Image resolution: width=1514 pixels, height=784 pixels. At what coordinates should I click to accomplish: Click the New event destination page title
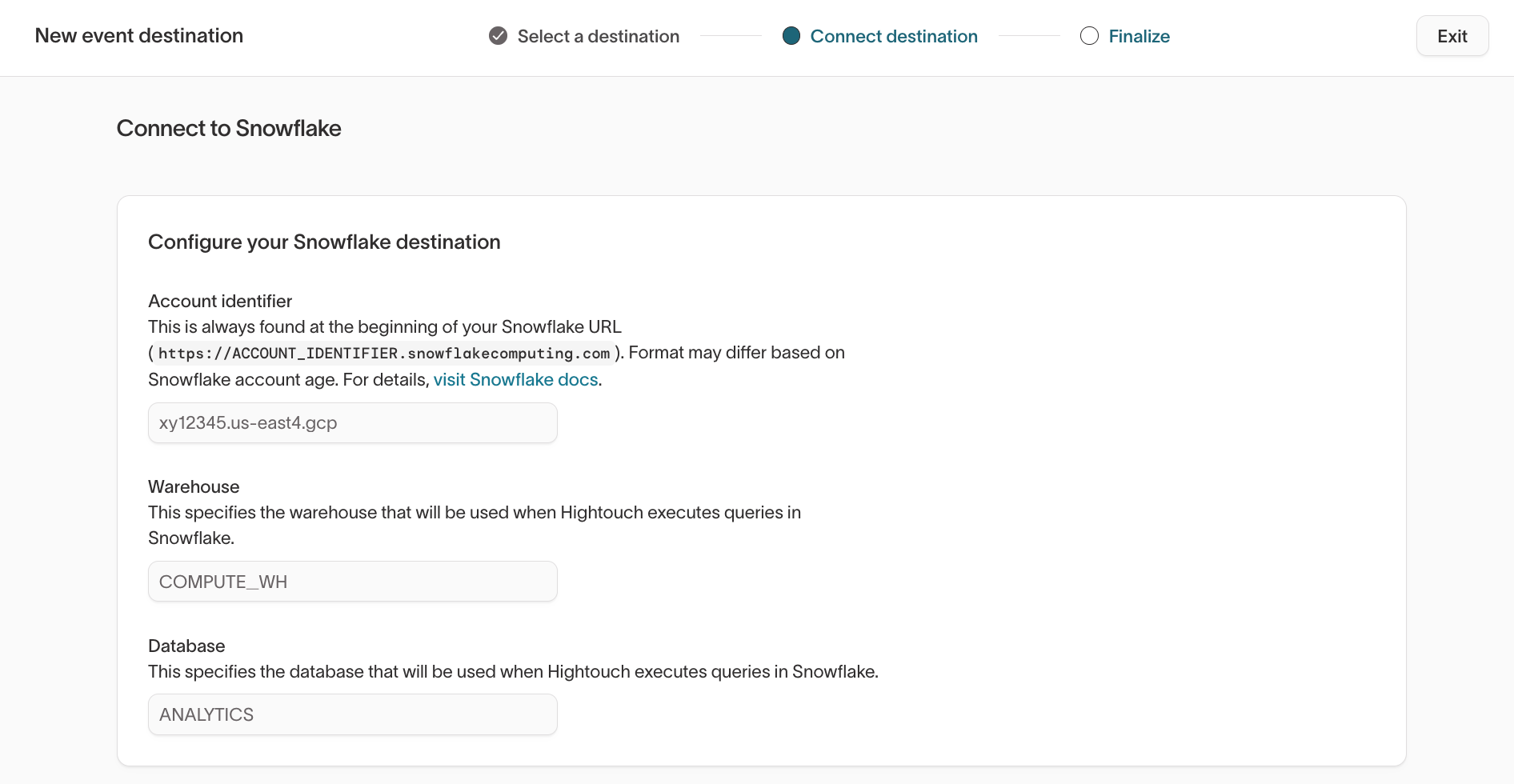[x=139, y=36]
